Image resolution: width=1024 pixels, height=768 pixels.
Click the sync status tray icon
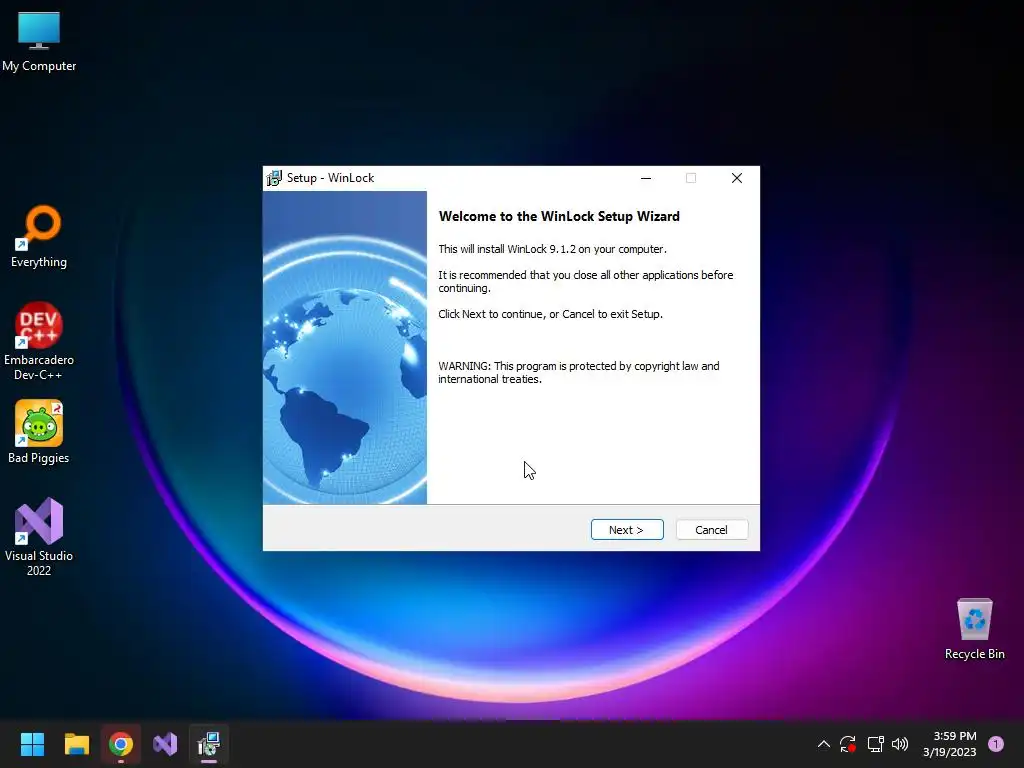[848, 744]
